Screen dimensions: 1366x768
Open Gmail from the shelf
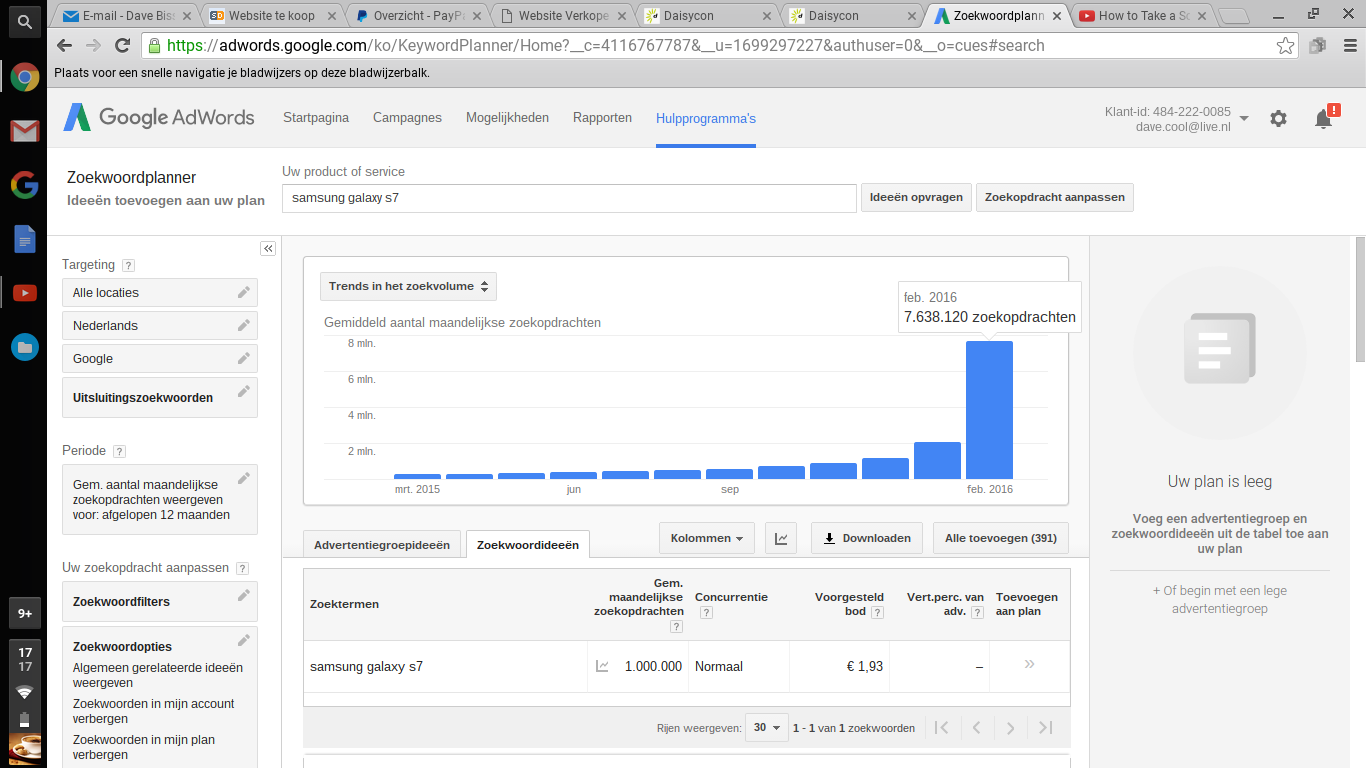click(24, 131)
